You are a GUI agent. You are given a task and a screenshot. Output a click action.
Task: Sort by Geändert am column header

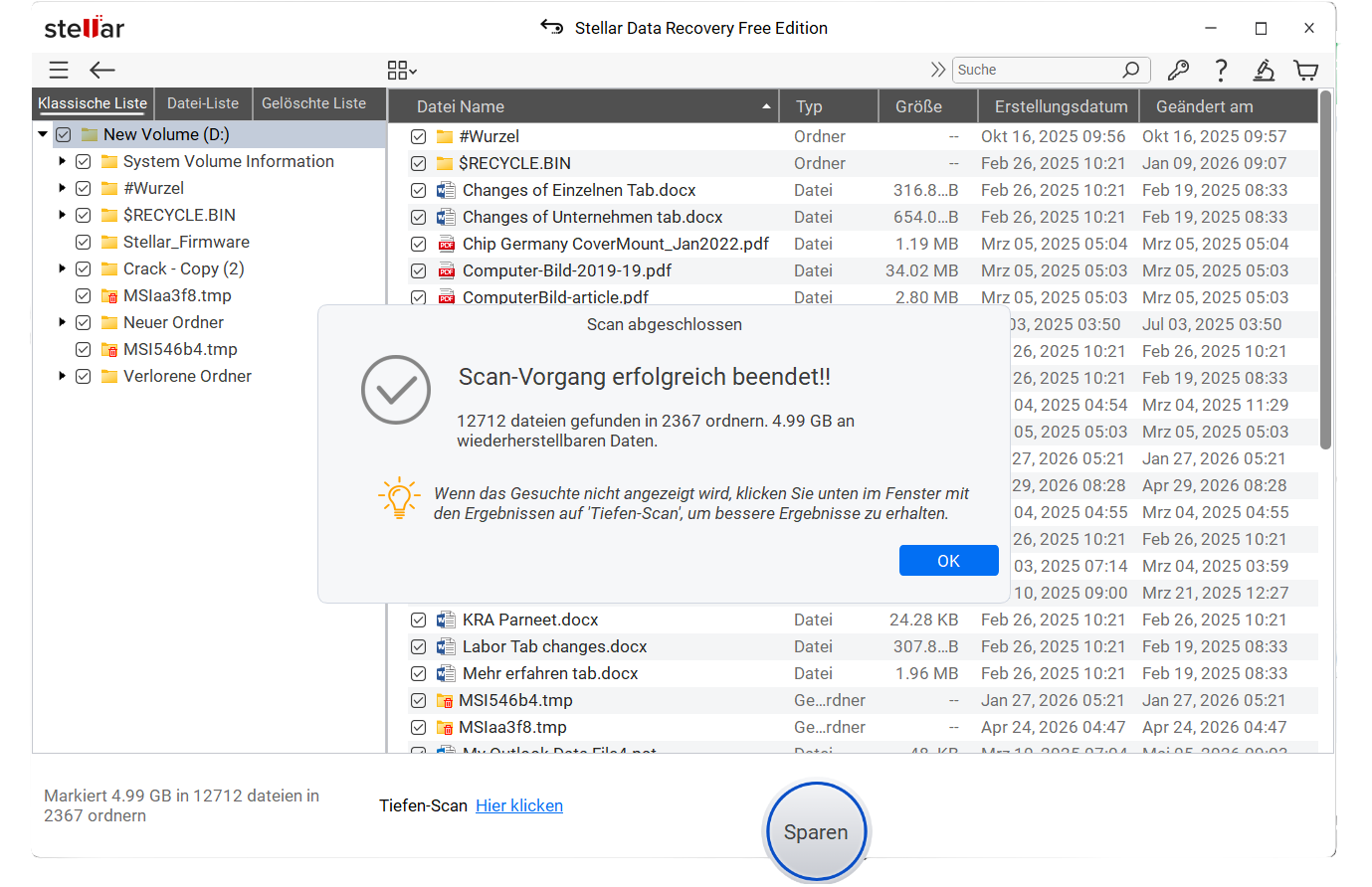point(1229,106)
